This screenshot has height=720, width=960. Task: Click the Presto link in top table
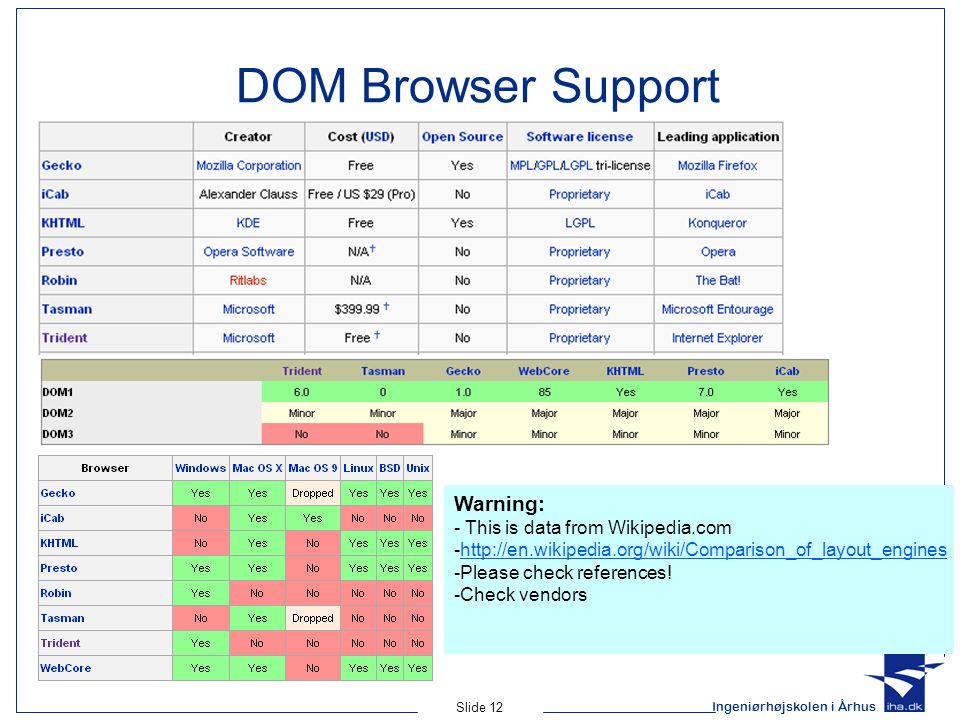62,252
